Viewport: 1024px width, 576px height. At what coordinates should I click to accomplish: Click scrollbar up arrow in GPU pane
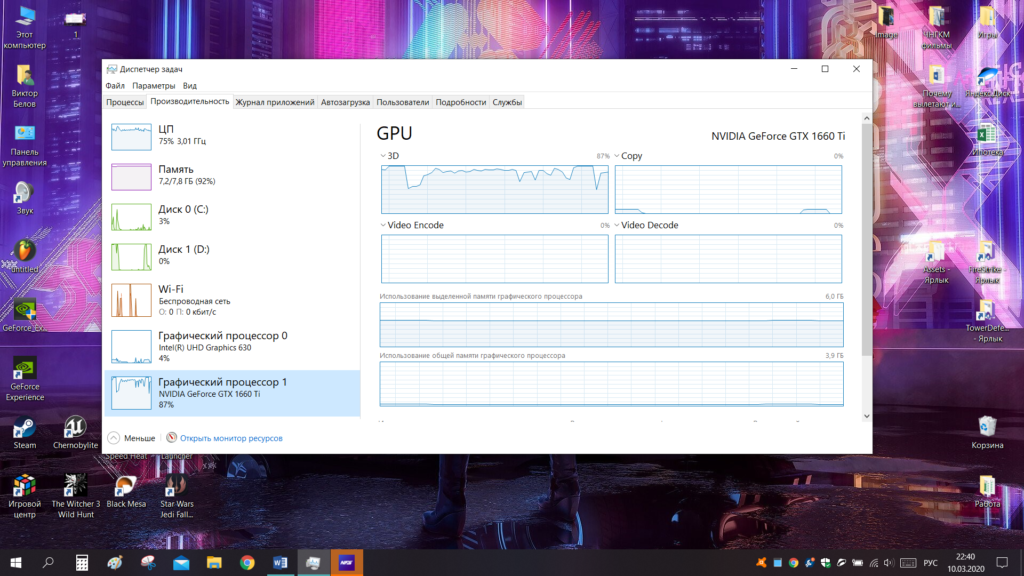(x=867, y=118)
